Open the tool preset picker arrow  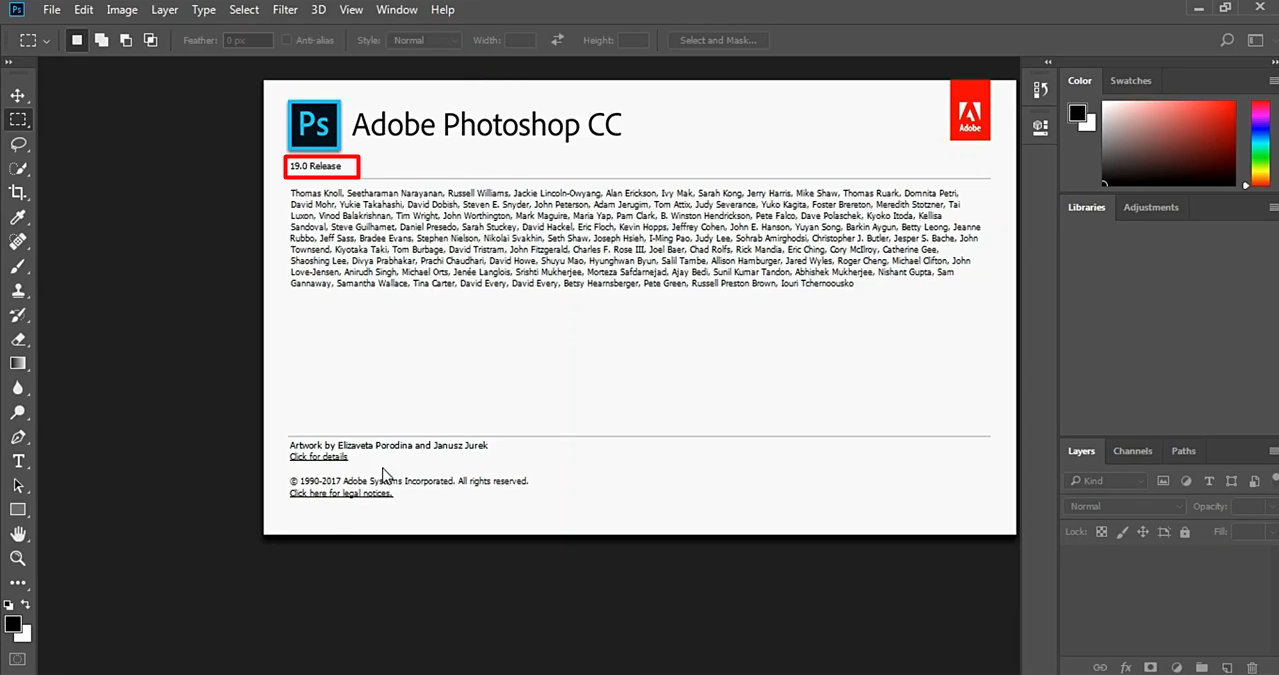tap(46, 41)
